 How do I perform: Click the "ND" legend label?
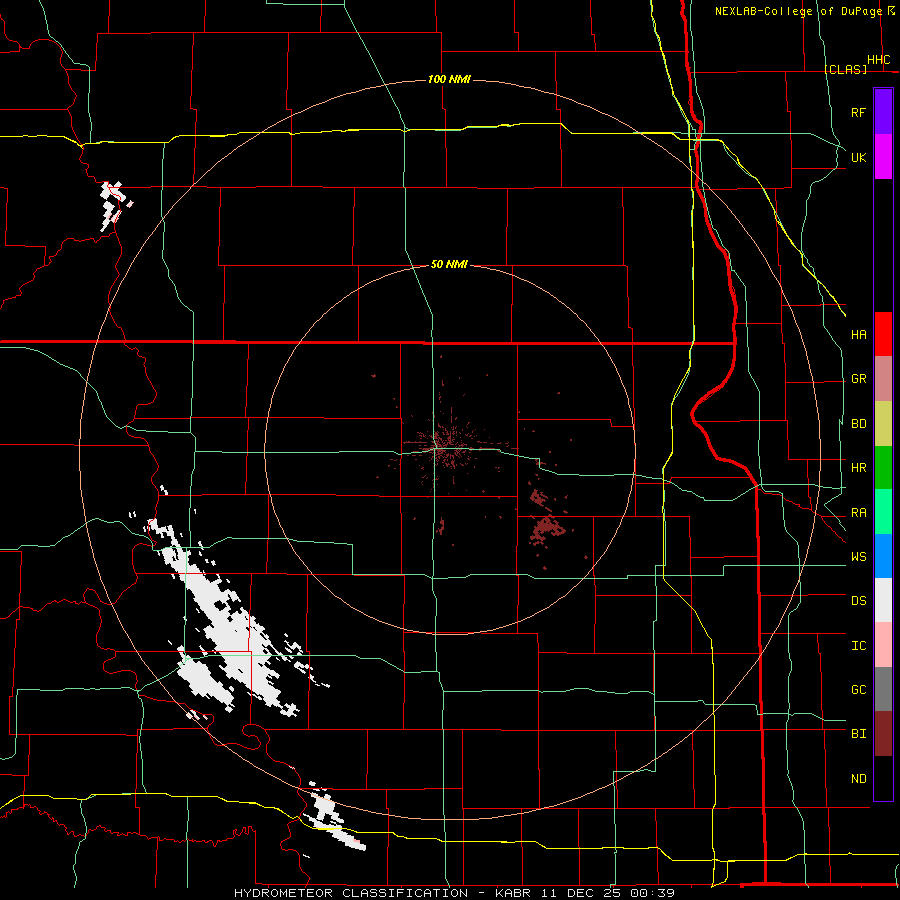[x=859, y=779]
